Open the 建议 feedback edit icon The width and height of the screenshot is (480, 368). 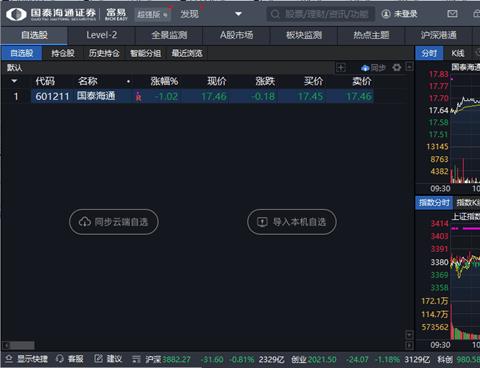click(98, 359)
